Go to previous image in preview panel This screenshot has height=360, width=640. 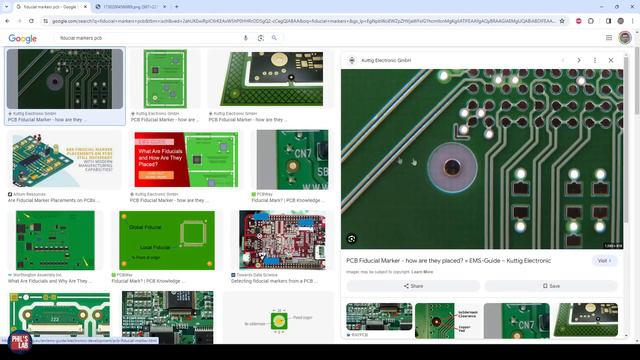click(563, 60)
